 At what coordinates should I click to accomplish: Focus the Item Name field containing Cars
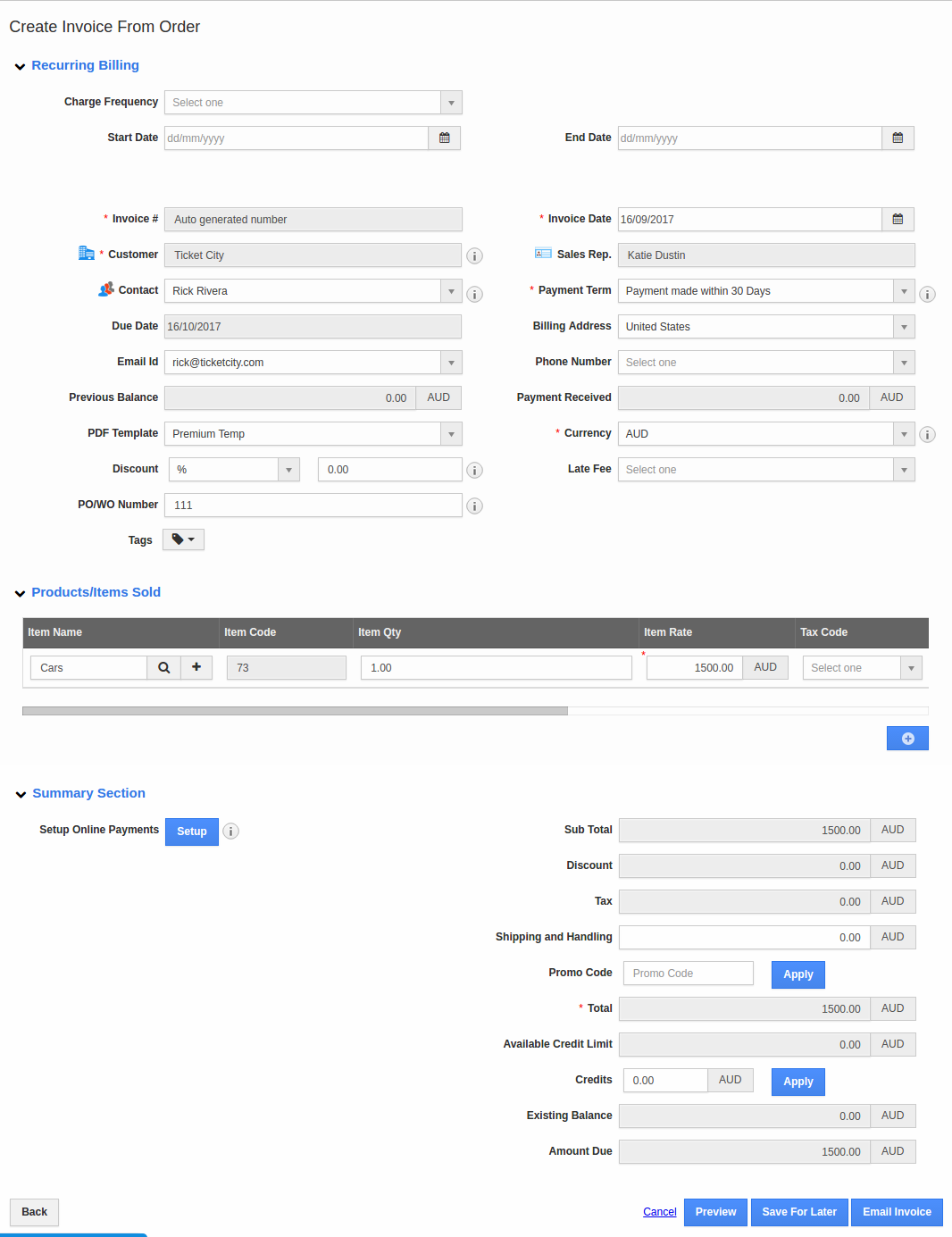click(88, 668)
